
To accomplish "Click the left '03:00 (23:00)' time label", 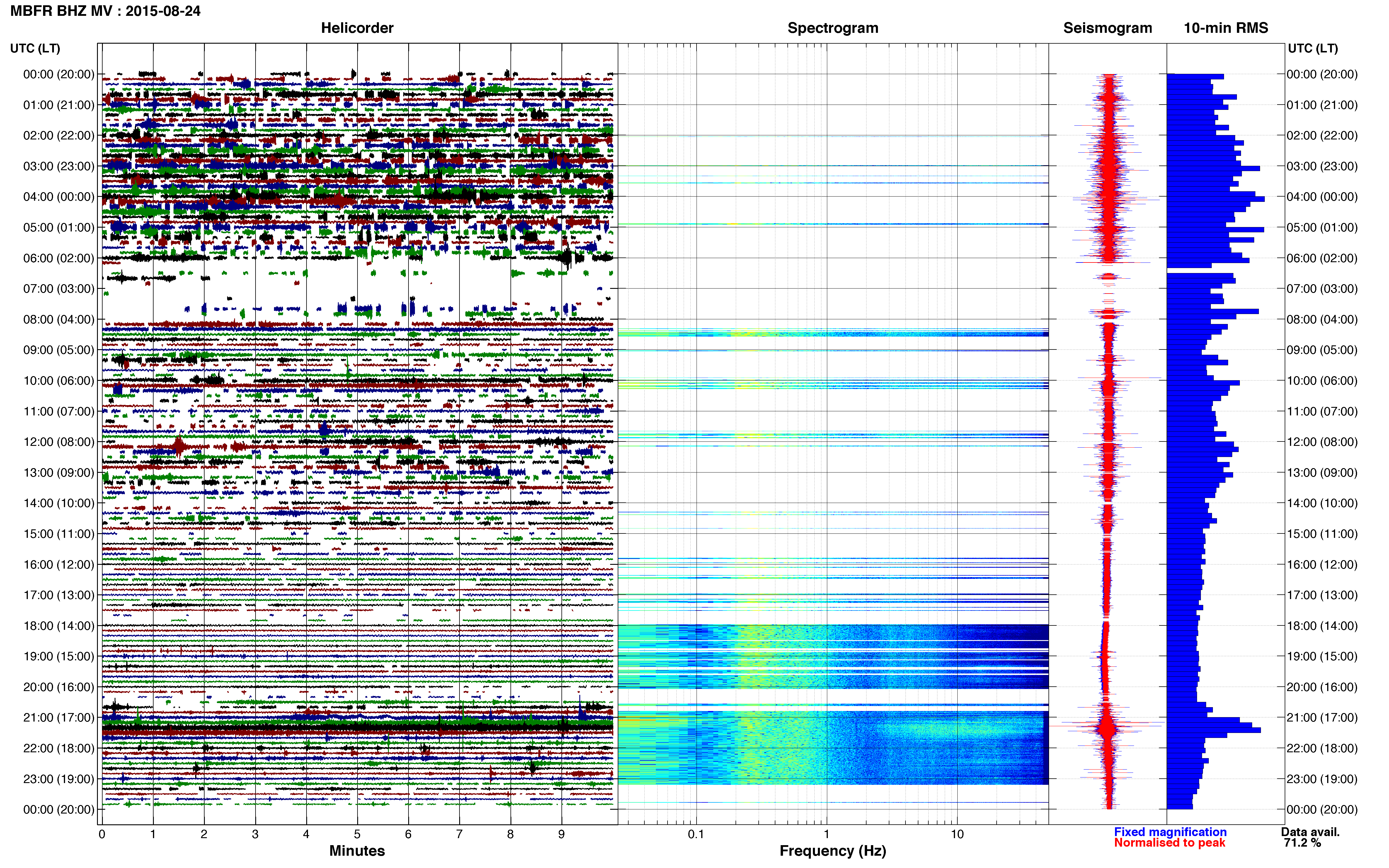I will [59, 166].
